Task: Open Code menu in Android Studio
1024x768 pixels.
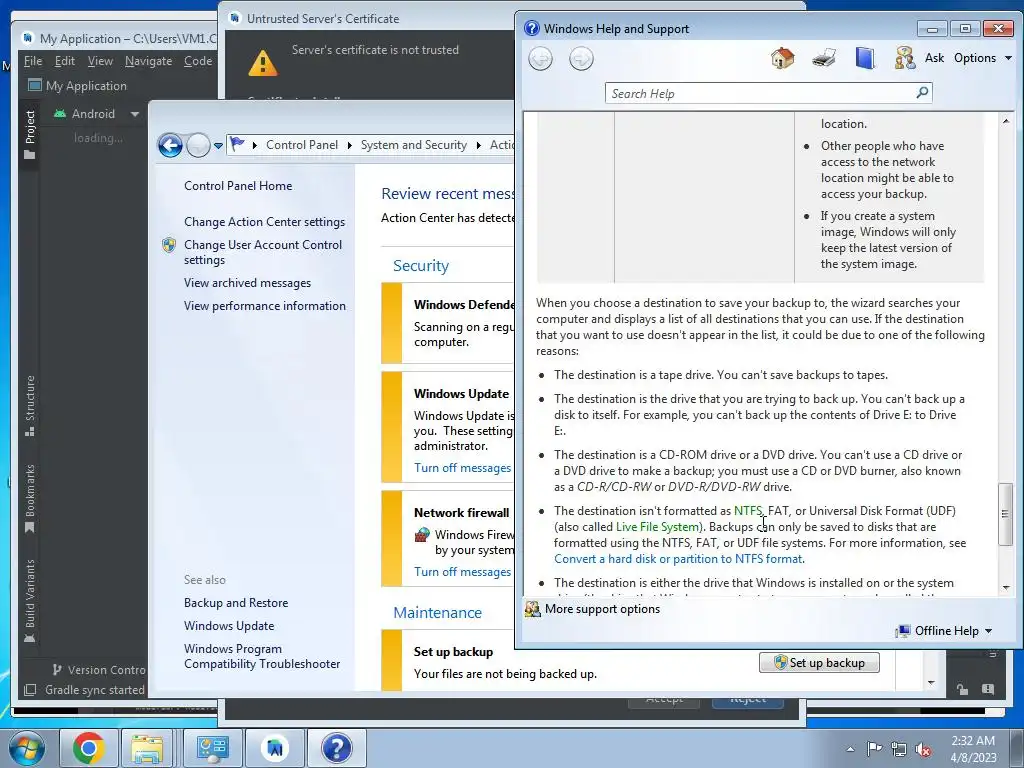Action: [198, 61]
